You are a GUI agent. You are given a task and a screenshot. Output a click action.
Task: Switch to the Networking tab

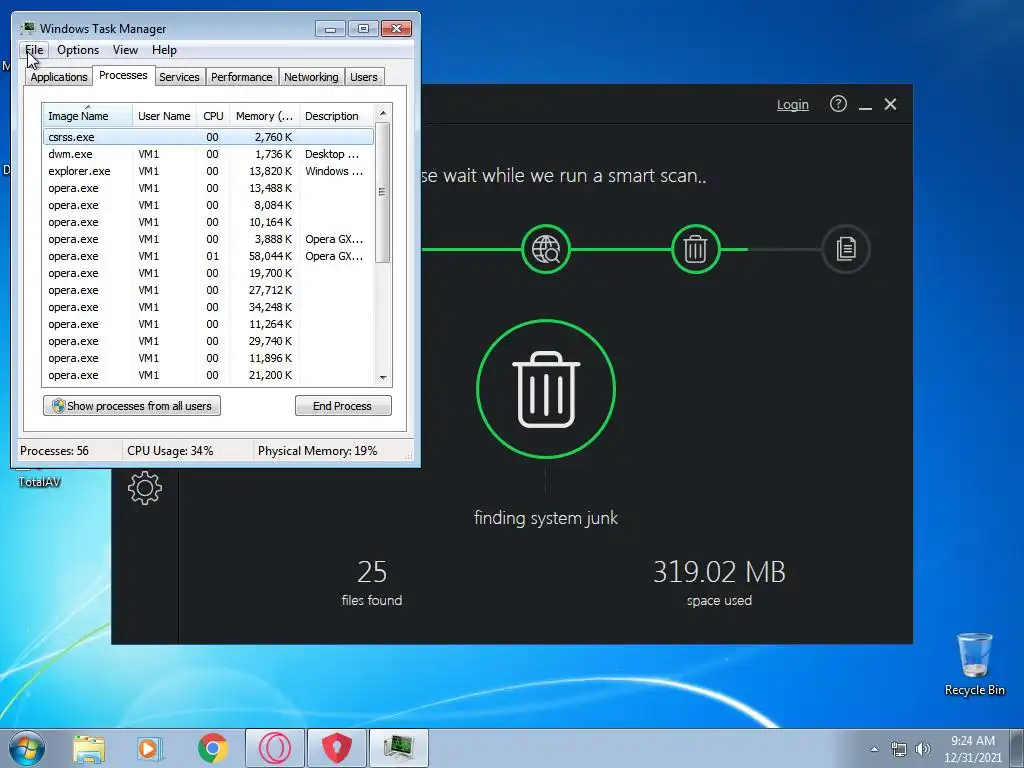click(311, 77)
